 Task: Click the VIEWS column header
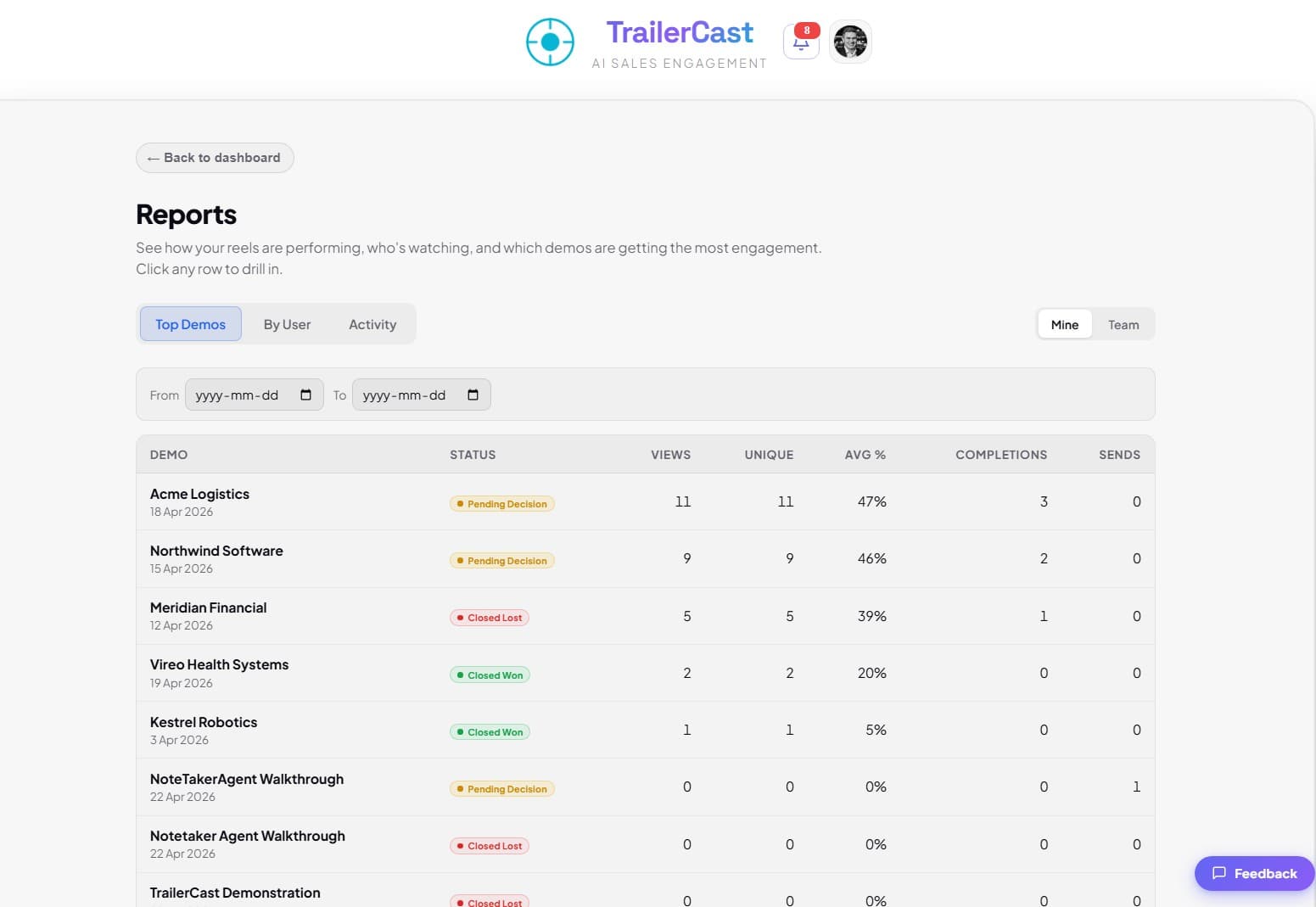coord(671,455)
